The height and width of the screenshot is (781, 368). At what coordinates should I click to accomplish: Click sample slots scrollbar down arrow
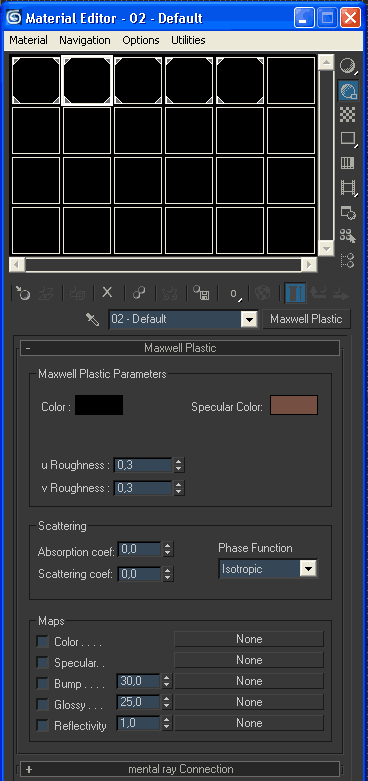(x=326, y=248)
